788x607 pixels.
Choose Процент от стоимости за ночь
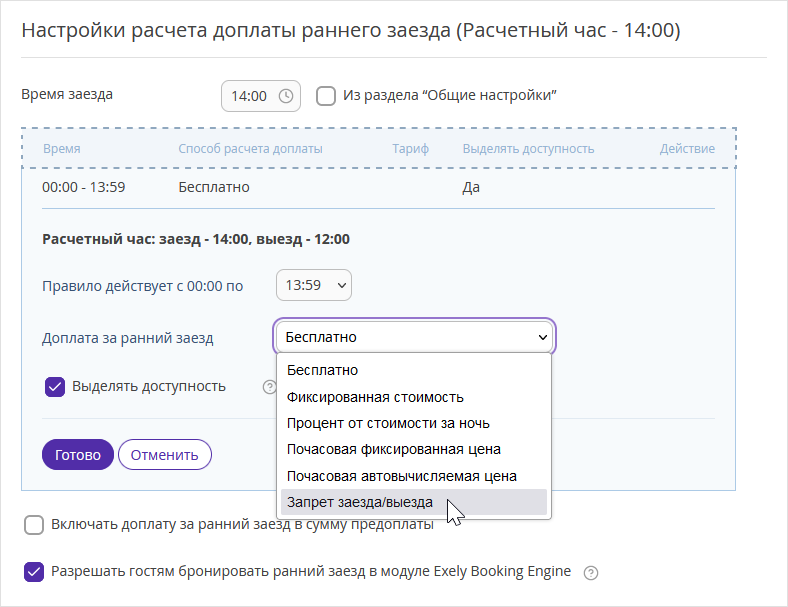tap(414, 423)
